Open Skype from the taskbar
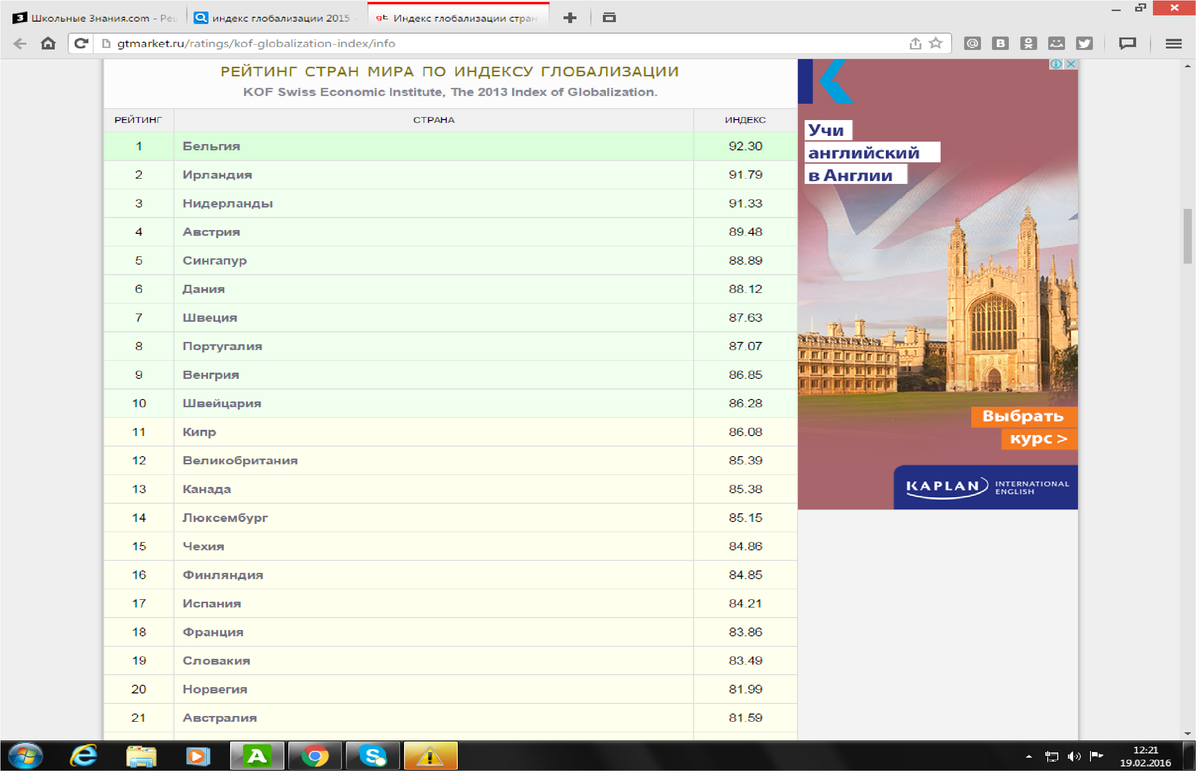This screenshot has height=776, width=1200. tap(373, 756)
